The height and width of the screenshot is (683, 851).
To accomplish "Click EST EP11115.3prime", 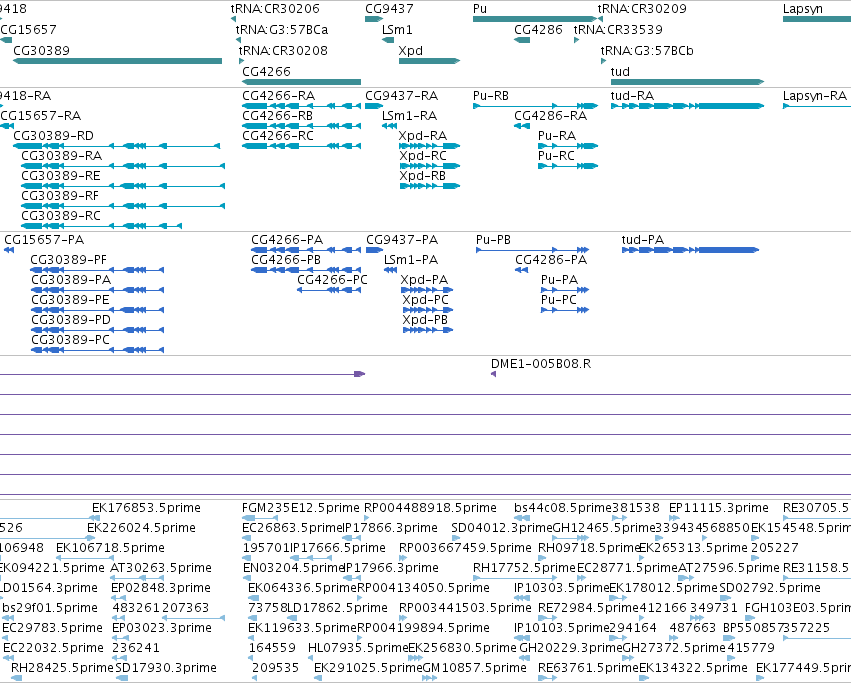I will [719, 508].
